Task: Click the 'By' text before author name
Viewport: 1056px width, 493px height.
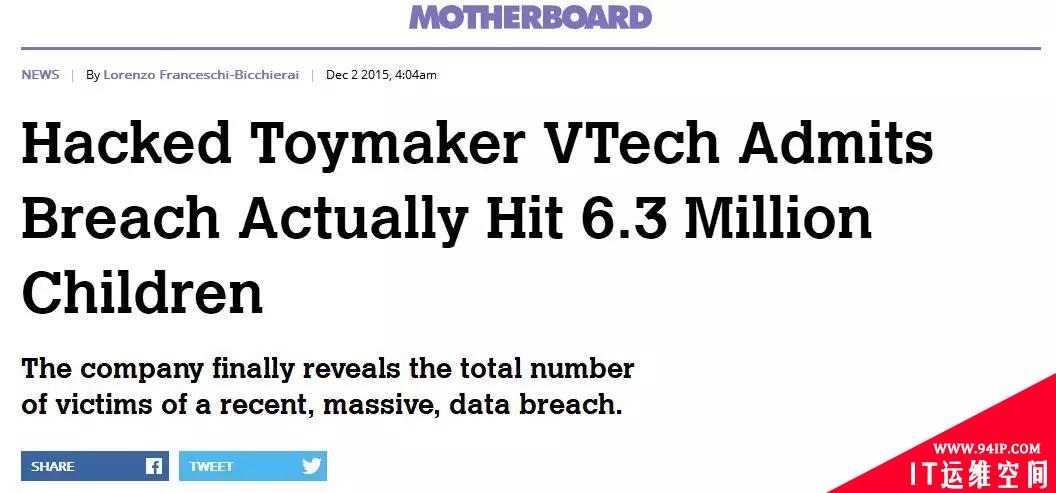Action: [x=93, y=75]
